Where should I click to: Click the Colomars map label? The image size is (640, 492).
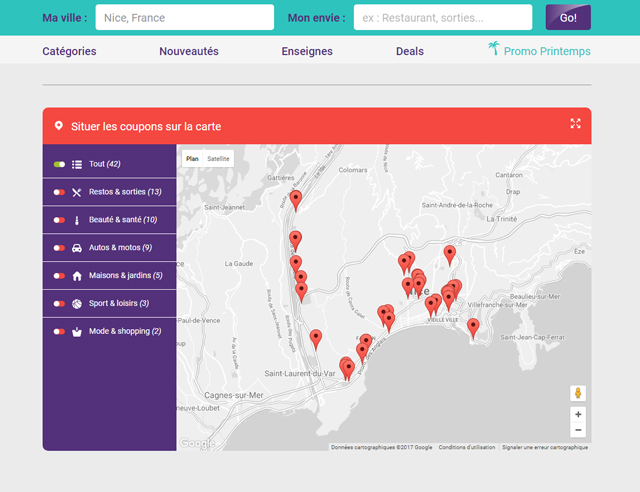click(353, 170)
